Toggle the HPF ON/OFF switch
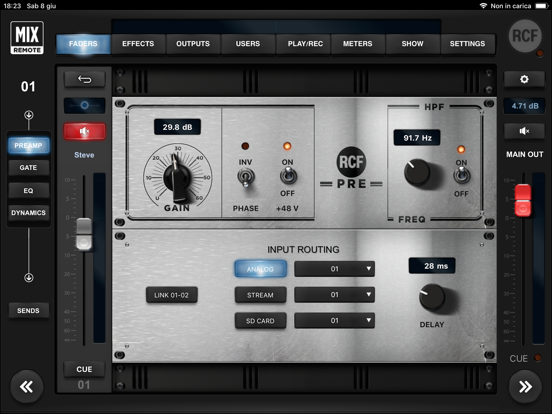The image size is (552, 414). [462, 175]
